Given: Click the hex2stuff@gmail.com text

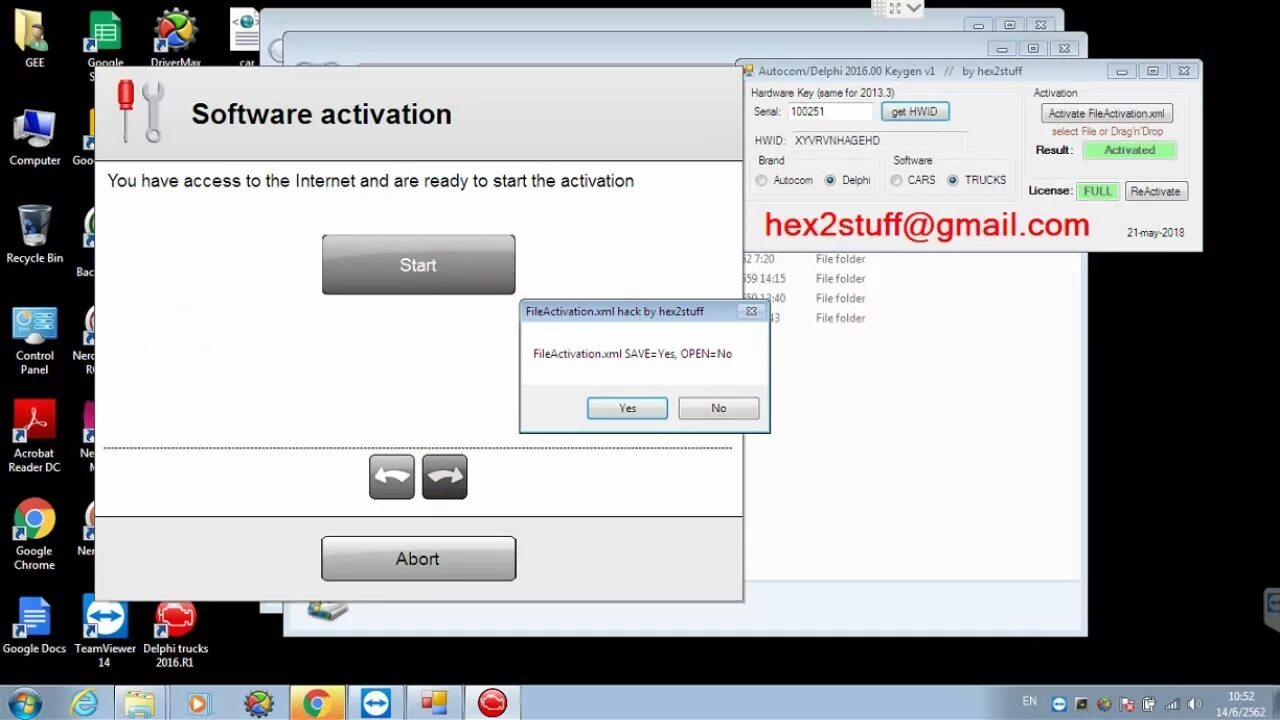Looking at the screenshot, I should point(927,226).
